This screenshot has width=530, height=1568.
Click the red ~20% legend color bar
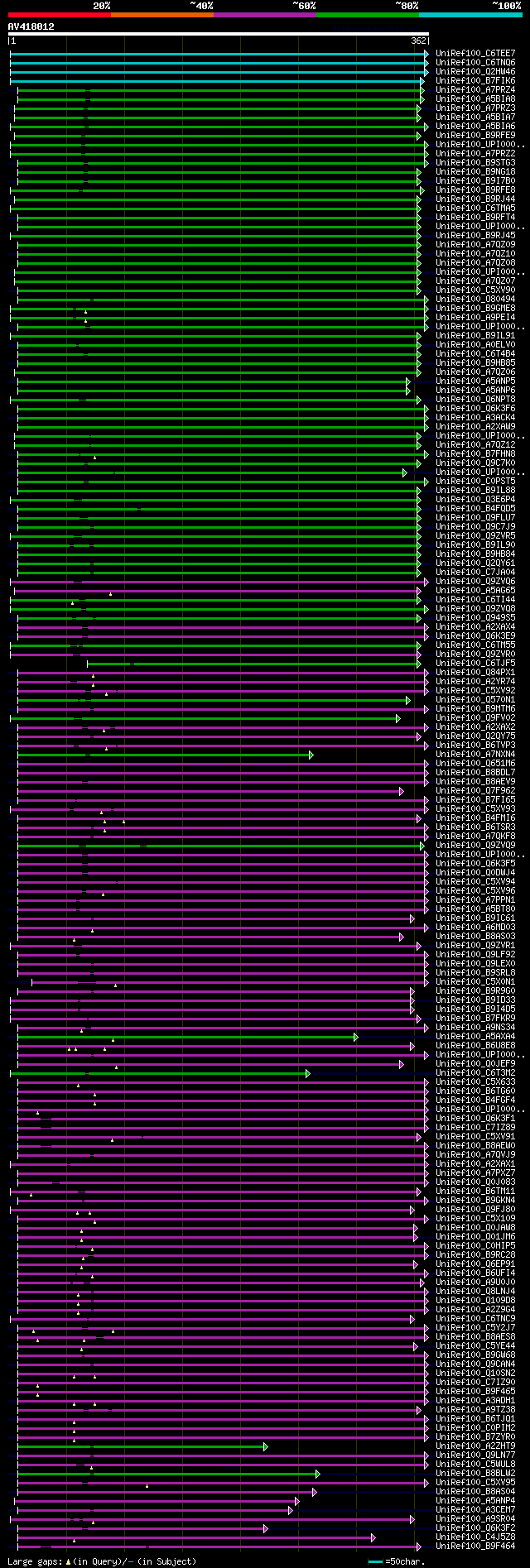59,15
